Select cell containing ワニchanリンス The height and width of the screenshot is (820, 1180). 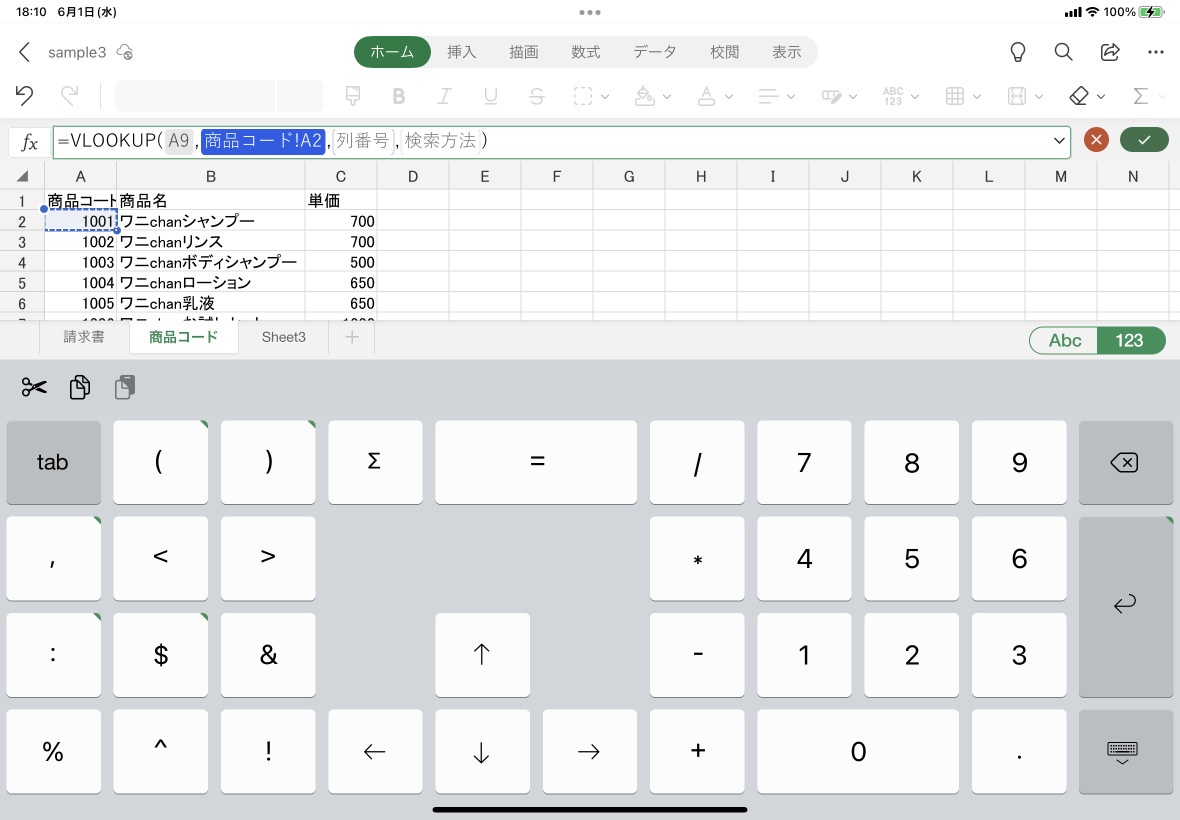211,241
